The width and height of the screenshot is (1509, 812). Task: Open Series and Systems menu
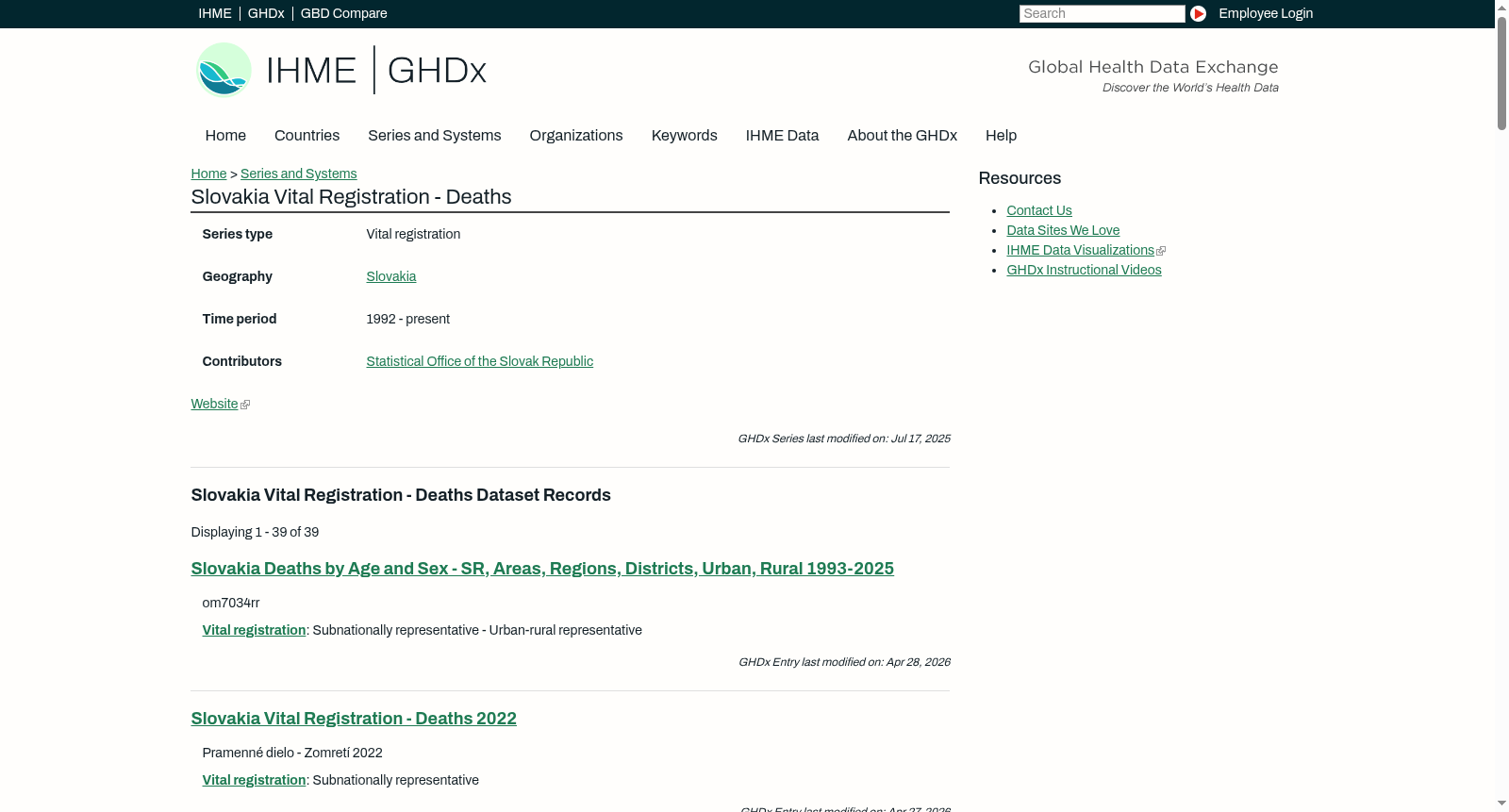pyautogui.click(x=434, y=136)
